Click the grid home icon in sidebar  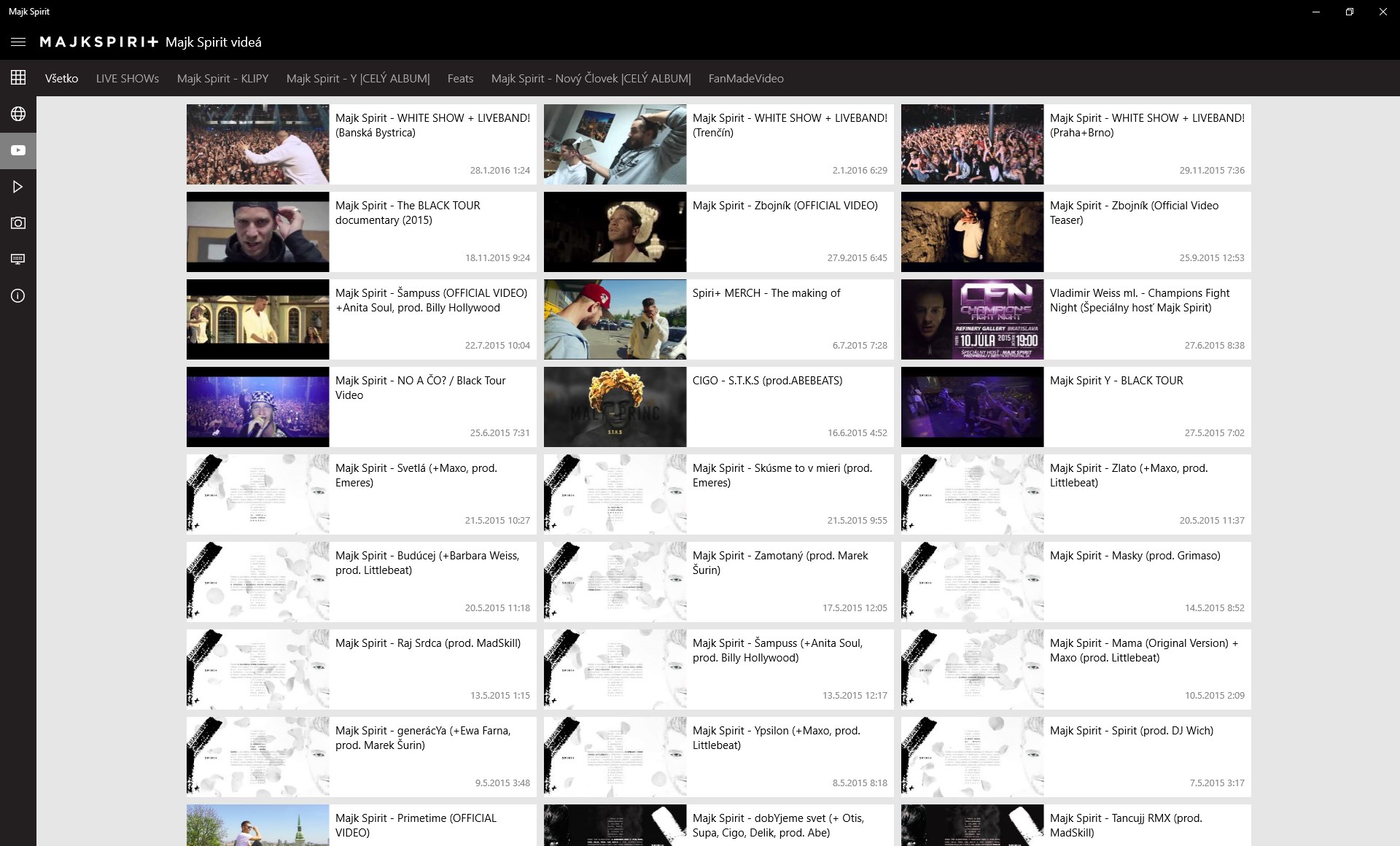point(18,77)
